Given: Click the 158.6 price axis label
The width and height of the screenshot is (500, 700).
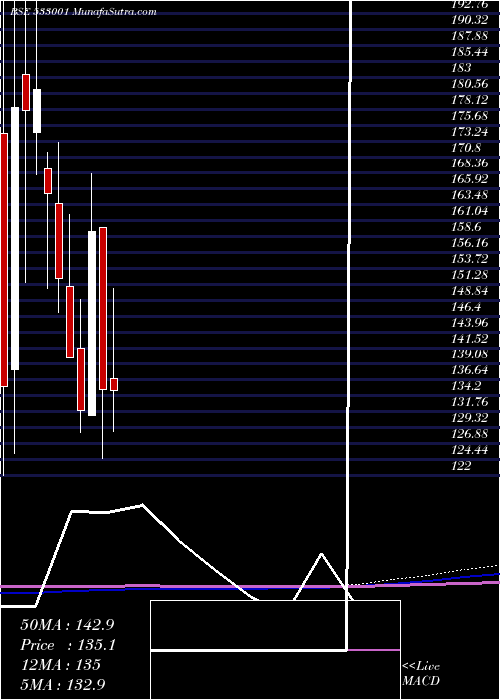Looking at the screenshot, I should tap(467, 227).
